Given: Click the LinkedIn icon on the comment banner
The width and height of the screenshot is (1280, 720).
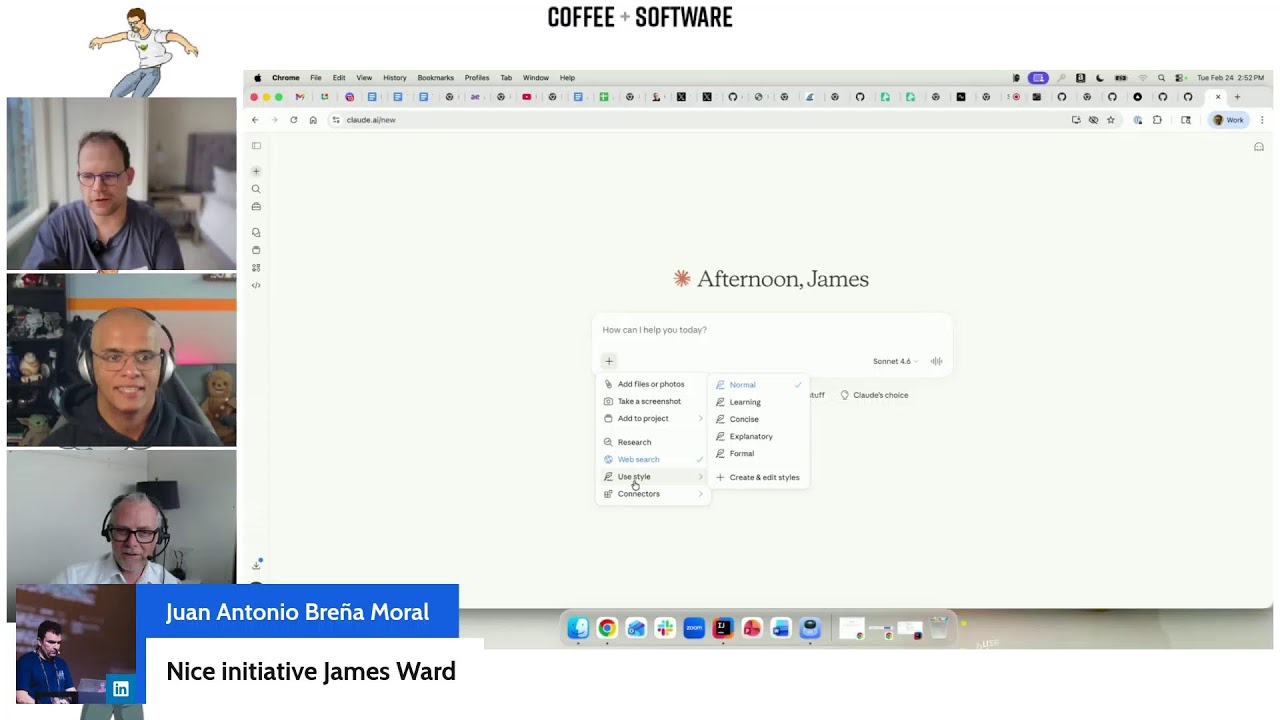Looking at the screenshot, I should tap(121, 688).
